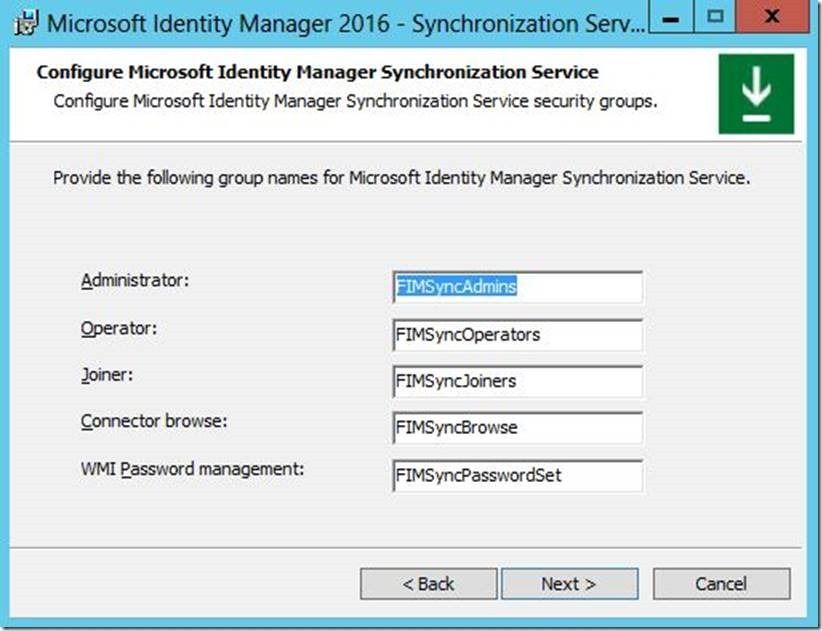Viewport: 822px width, 631px height.
Task: Click the 'Operator:' label
Action: tap(119, 329)
